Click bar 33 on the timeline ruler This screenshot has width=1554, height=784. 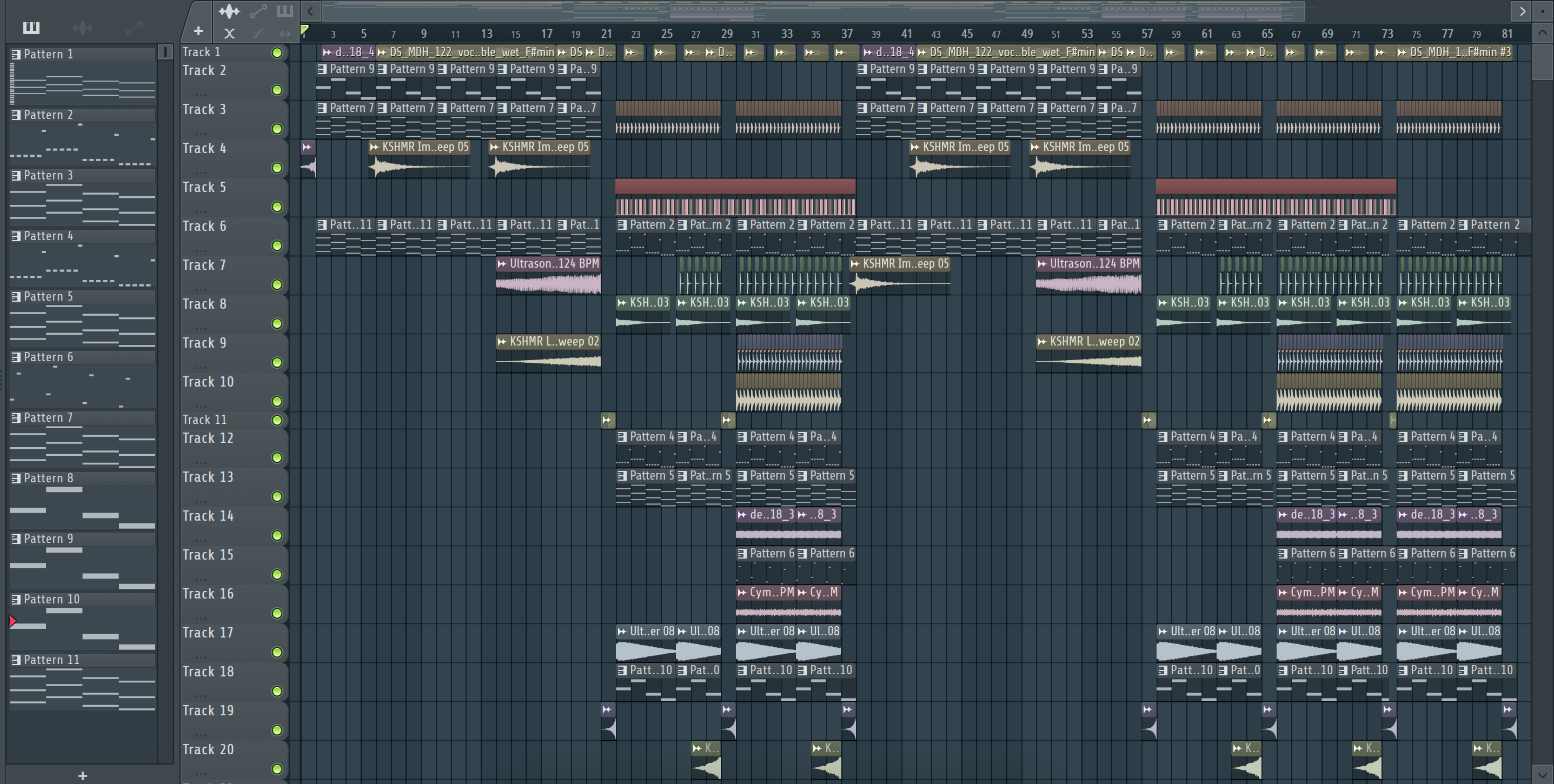(787, 34)
